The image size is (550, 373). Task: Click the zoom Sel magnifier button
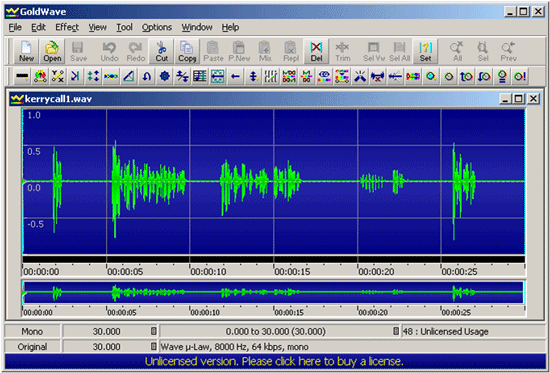point(483,51)
